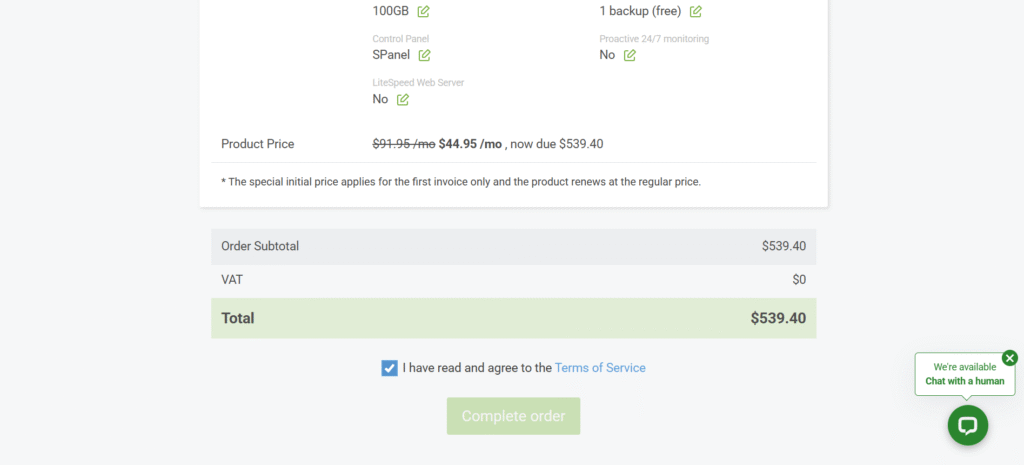
Task: Click the SPanel control panel value
Action: [392, 55]
